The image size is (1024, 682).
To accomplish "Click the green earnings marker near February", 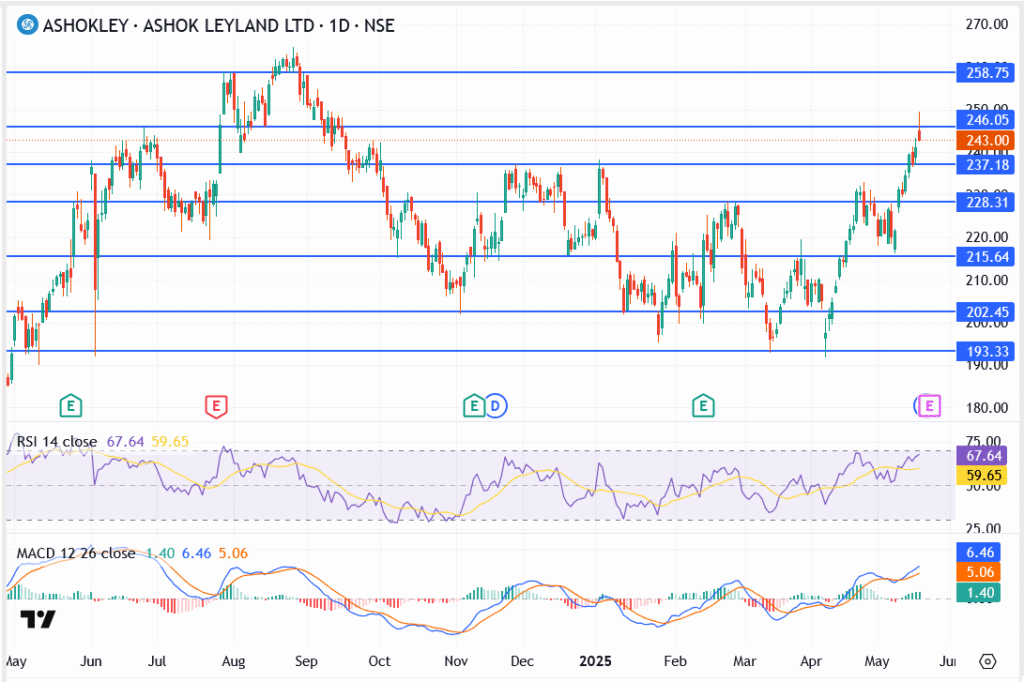I will click(x=704, y=405).
